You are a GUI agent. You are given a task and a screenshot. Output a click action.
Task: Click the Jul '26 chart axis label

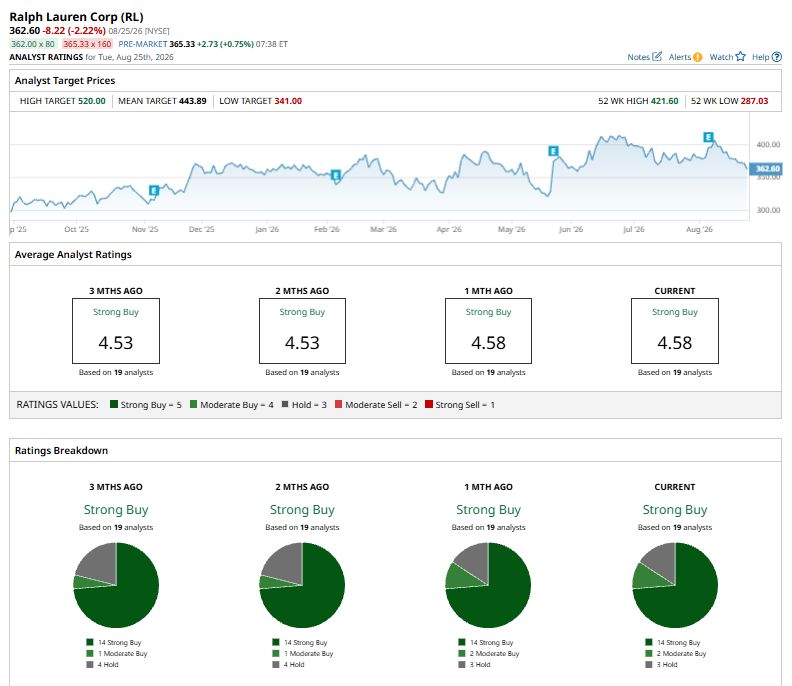click(633, 229)
